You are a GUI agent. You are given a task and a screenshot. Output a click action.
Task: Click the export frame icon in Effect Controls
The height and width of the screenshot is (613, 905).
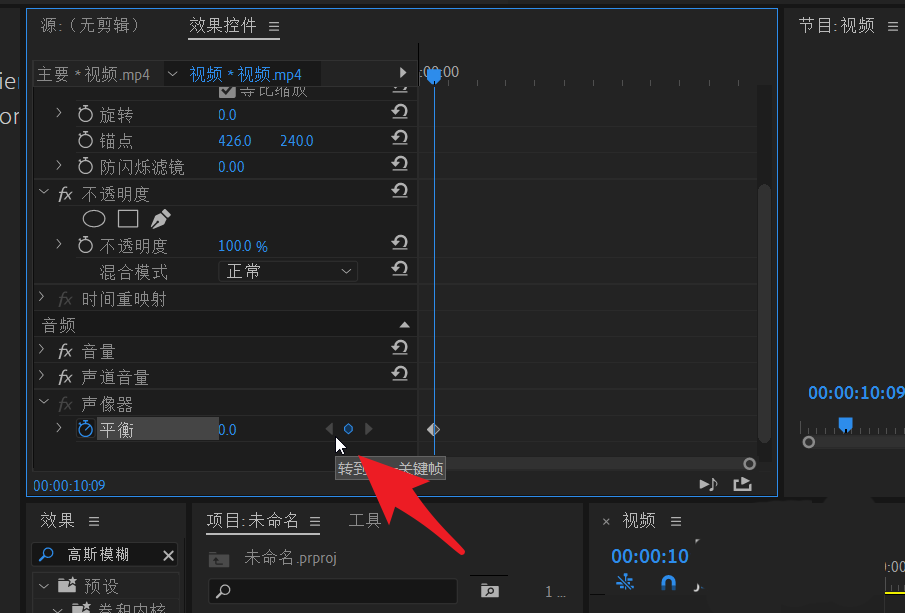pos(742,483)
